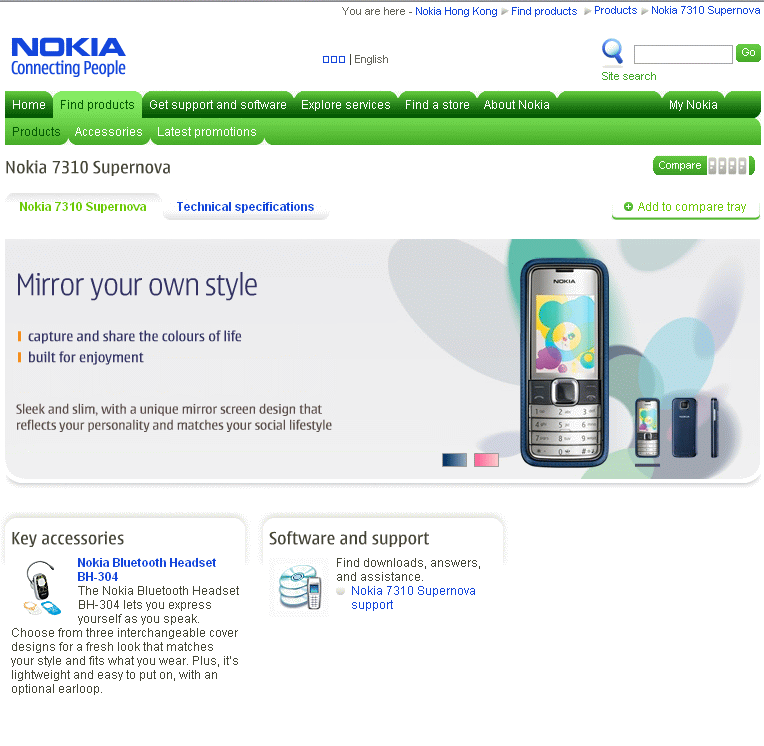The width and height of the screenshot is (764, 746).
Task: Open the My Nokia menu
Action: 693,105
